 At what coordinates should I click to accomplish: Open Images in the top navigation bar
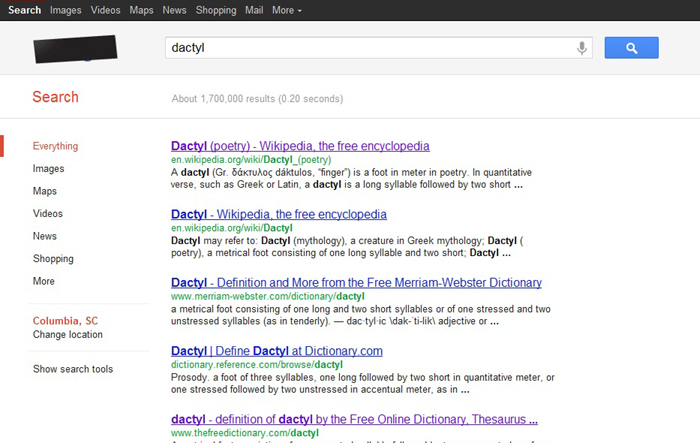pyautogui.click(x=66, y=10)
